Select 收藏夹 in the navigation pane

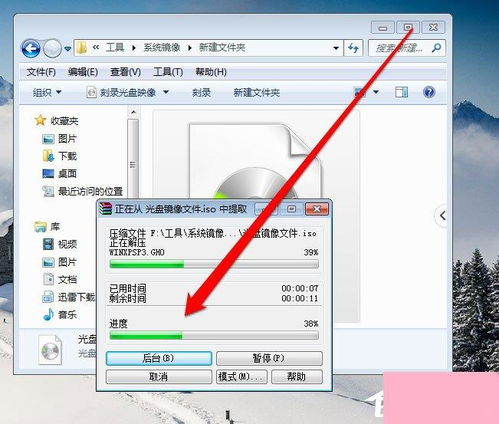point(64,120)
